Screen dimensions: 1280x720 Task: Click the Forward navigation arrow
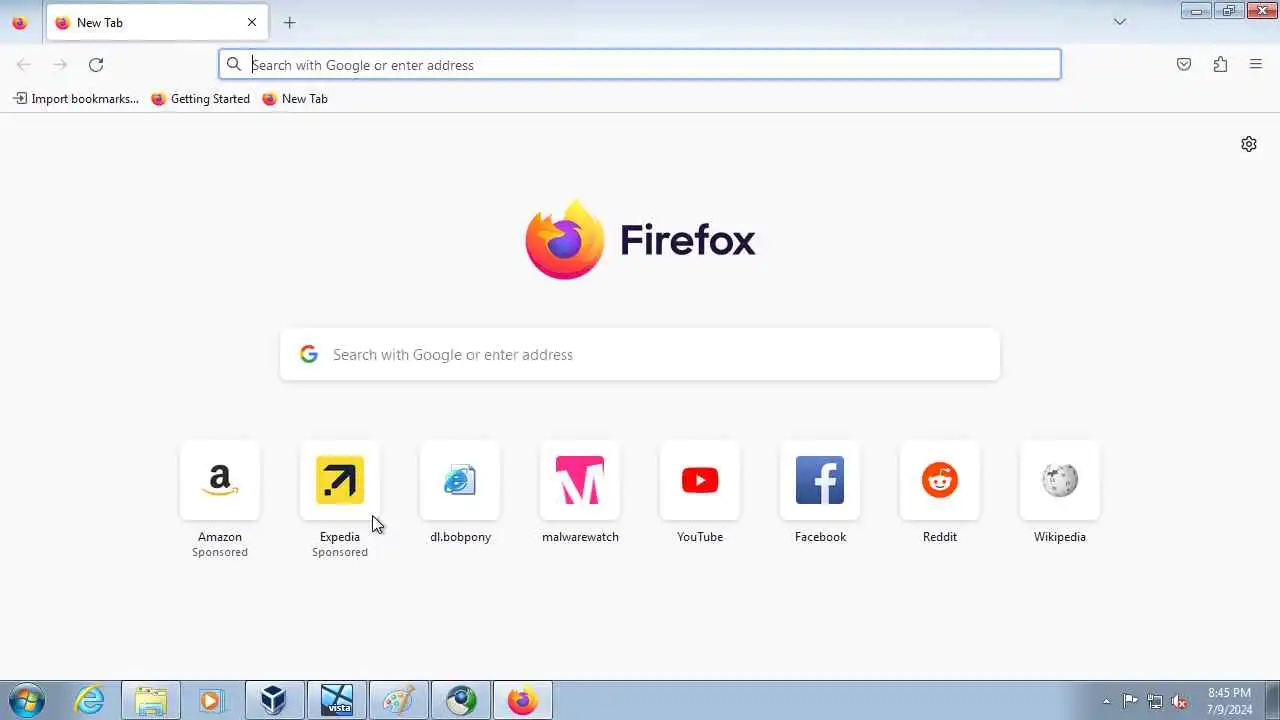(60, 65)
